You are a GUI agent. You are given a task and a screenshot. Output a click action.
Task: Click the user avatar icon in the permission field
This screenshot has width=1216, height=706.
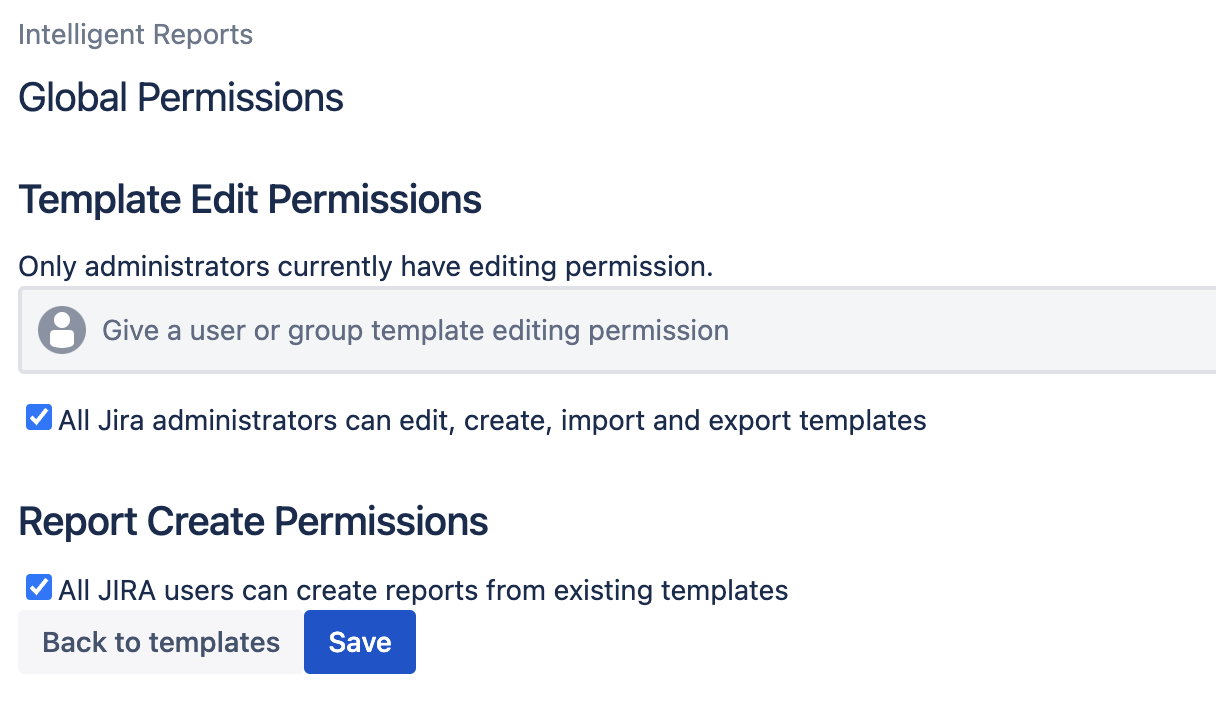62,330
